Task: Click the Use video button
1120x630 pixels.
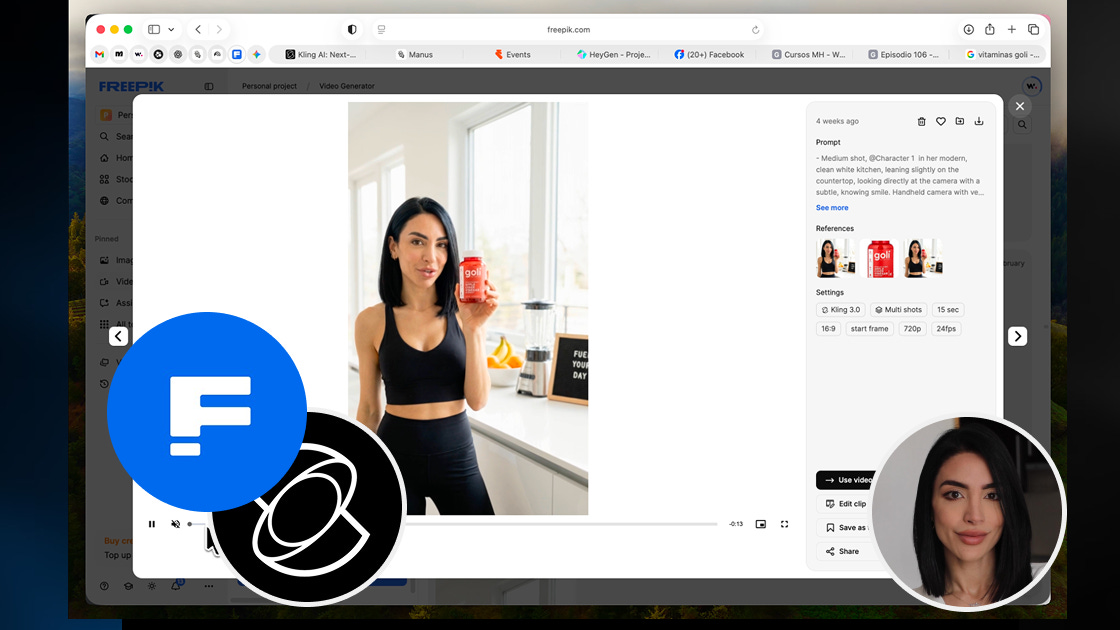Action: (x=847, y=480)
